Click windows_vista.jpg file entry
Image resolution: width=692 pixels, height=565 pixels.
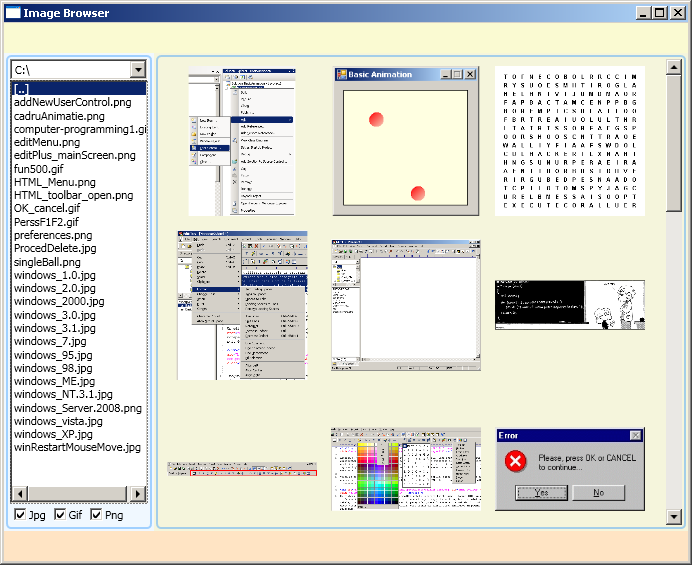[x=58, y=421]
